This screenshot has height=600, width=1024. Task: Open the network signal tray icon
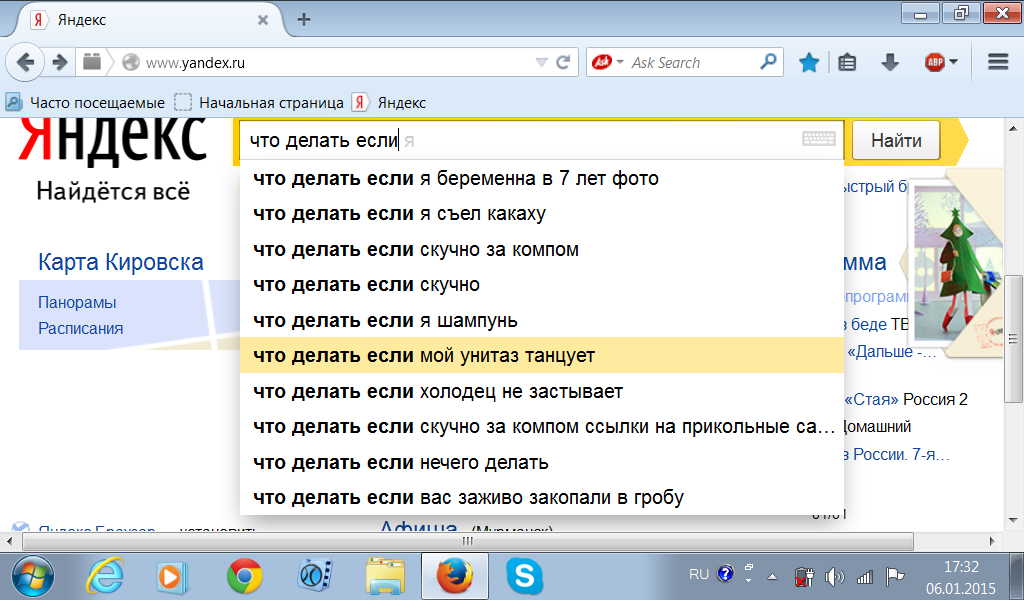pyautogui.click(x=865, y=576)
